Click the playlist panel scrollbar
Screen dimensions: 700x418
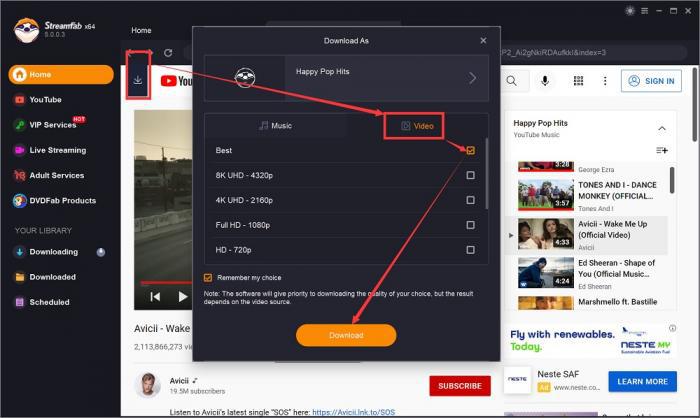pos(672,180)
